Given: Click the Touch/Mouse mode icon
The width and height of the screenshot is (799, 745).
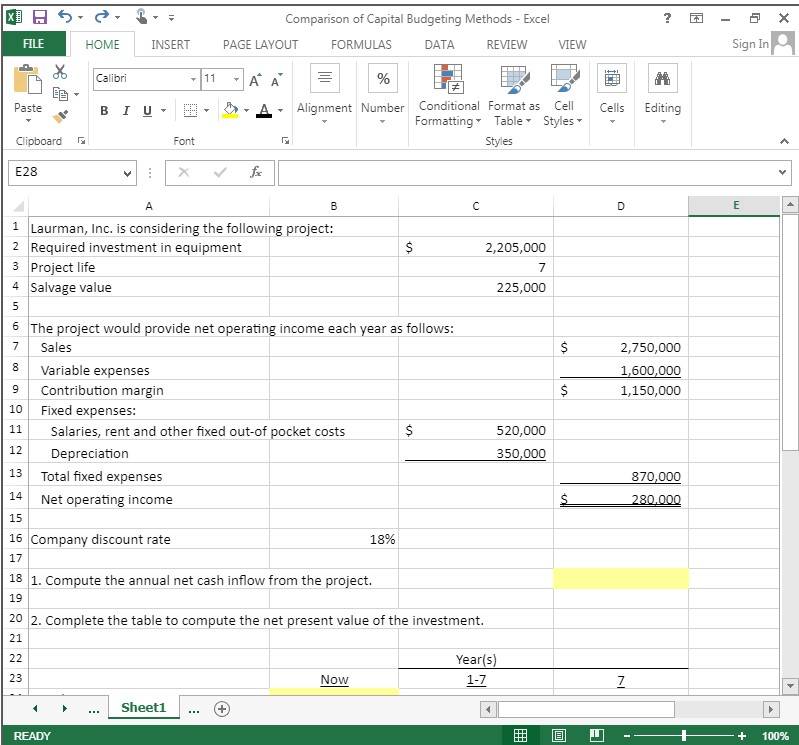Looking at the screenshot, I should click(142, 17).
